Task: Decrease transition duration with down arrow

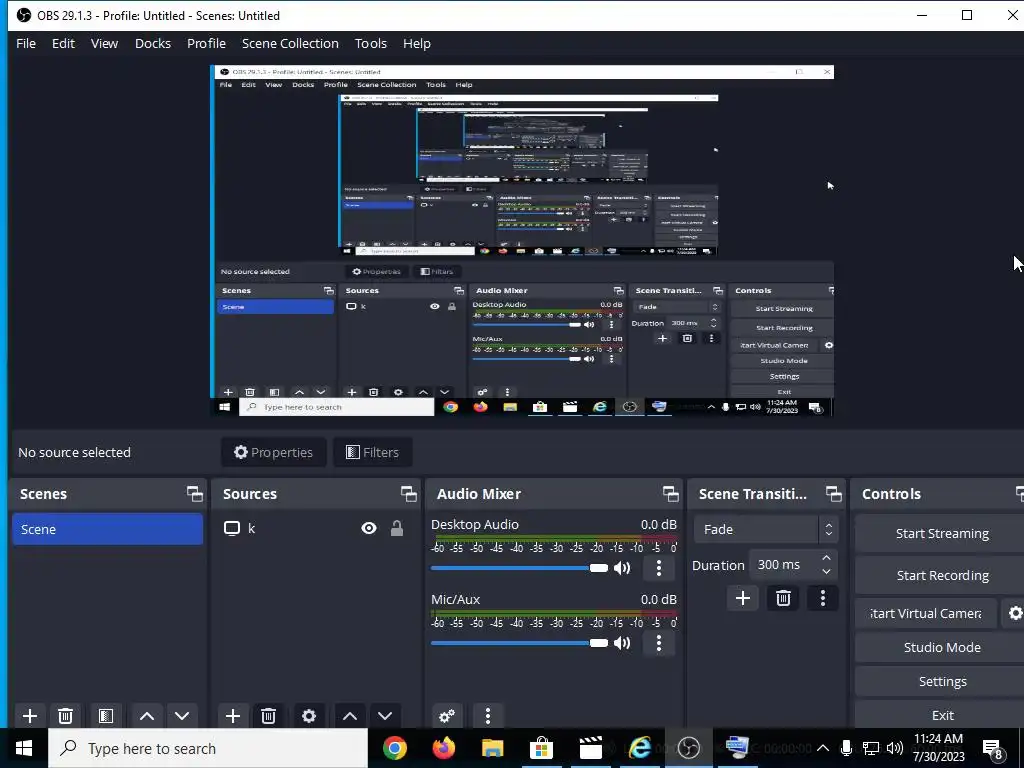Action: click(x=826, y=572)
